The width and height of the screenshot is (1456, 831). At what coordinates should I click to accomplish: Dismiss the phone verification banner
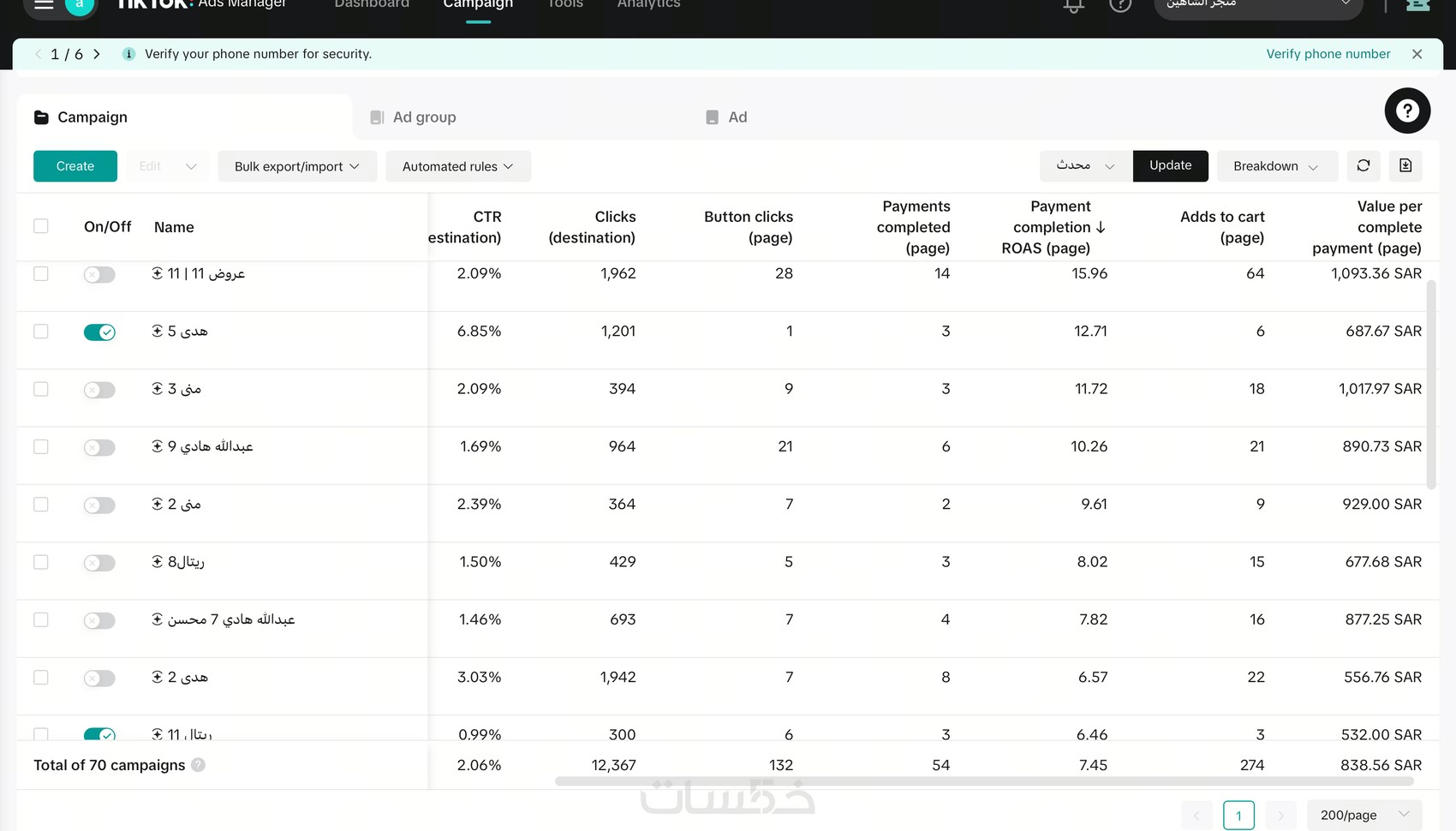(1417, 54)
